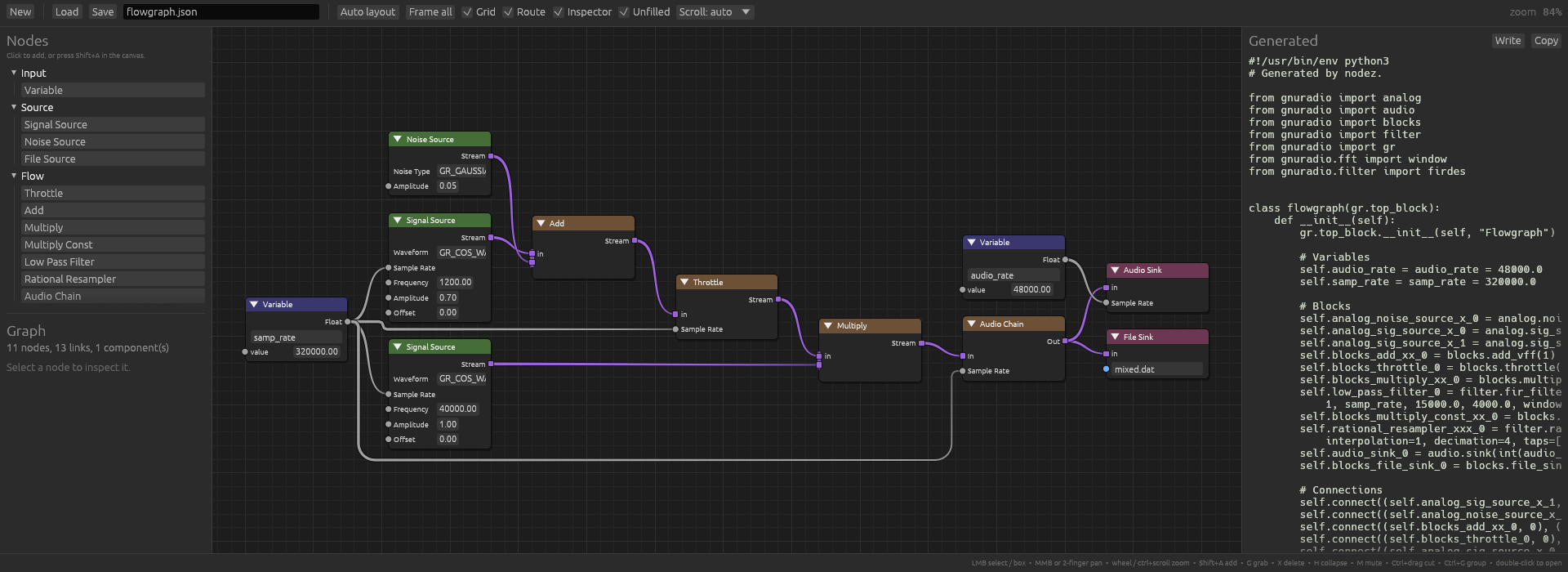The image size is (1568, 572).
Task: Add a Low Pass Filter node from the list
Action: 113,261
